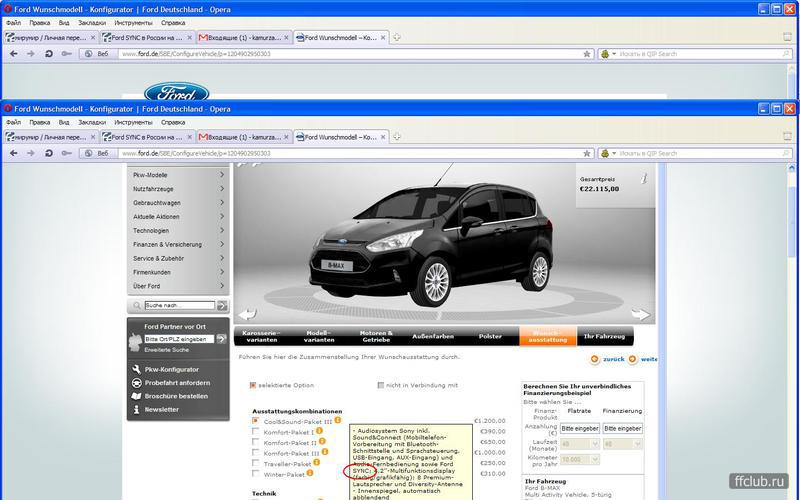Click the key (wand) icon in front toolbar
This screenshot has height=500, width=800.
coord(66,153)
